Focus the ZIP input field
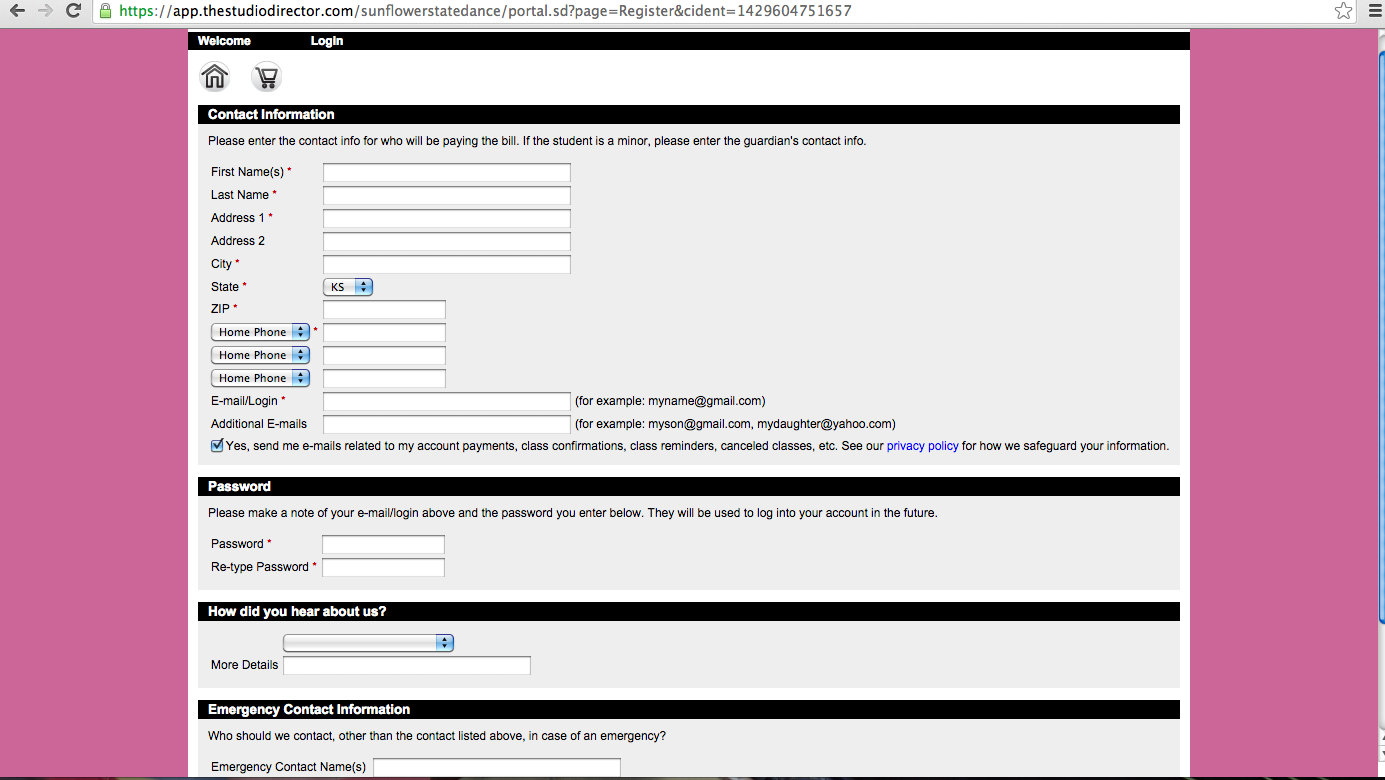1385x780 pixels. tap(384, 309)
